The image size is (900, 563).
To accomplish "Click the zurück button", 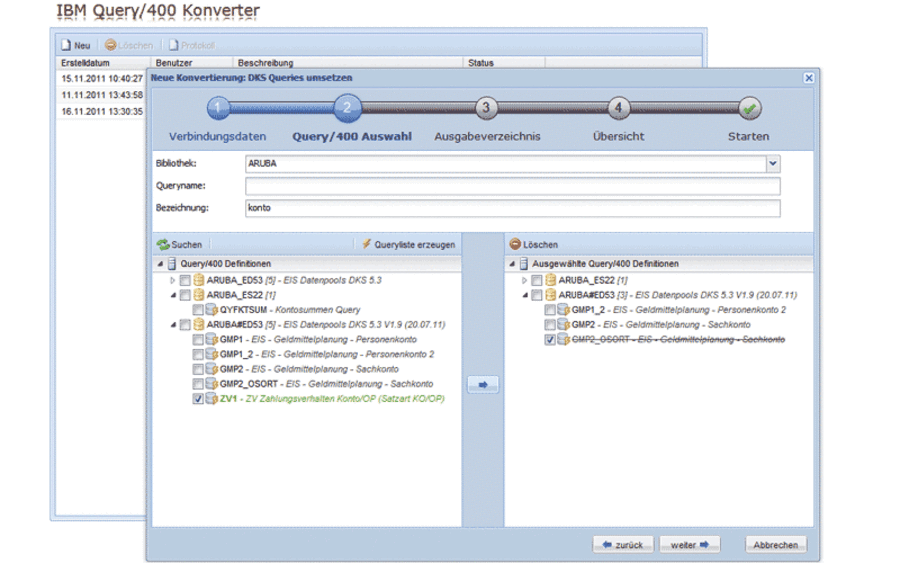I will 623,545.
